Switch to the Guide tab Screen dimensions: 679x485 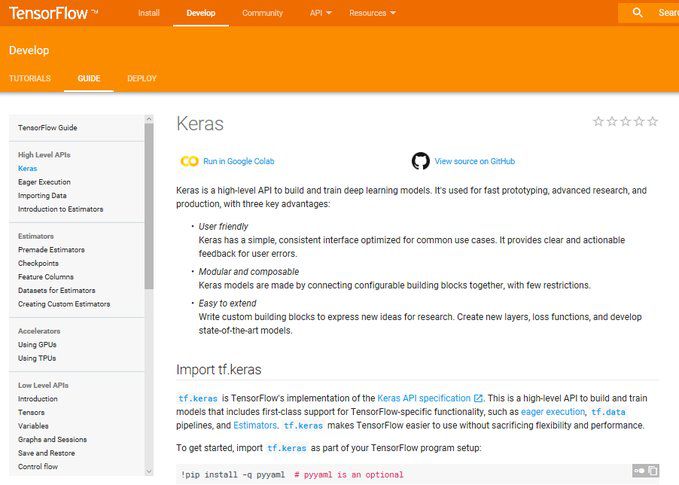pos(89,78)
